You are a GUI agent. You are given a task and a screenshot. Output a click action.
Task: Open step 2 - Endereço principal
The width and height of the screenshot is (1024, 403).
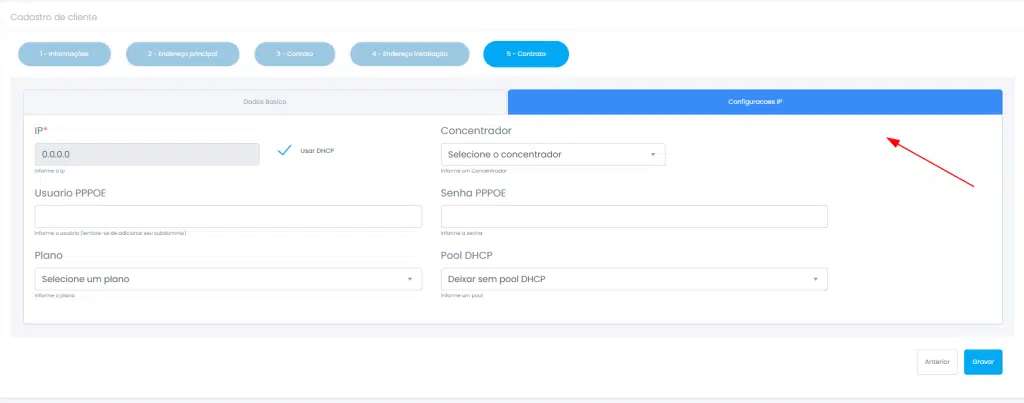pos(182,54)
